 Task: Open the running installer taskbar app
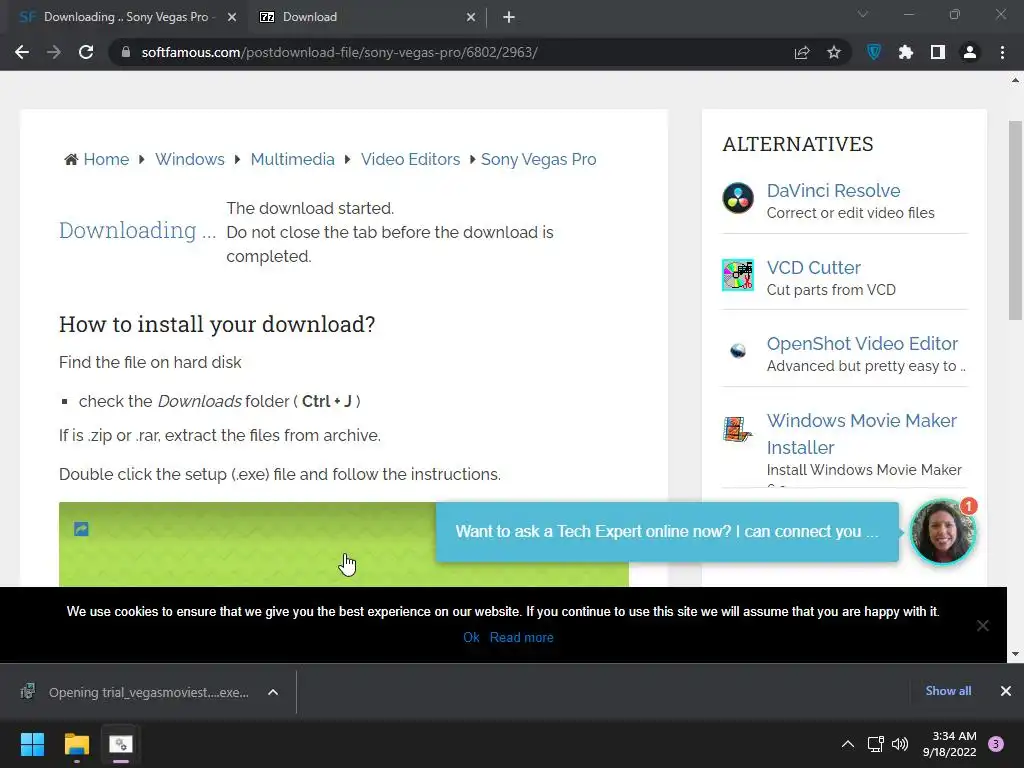(x=121, y=744)
